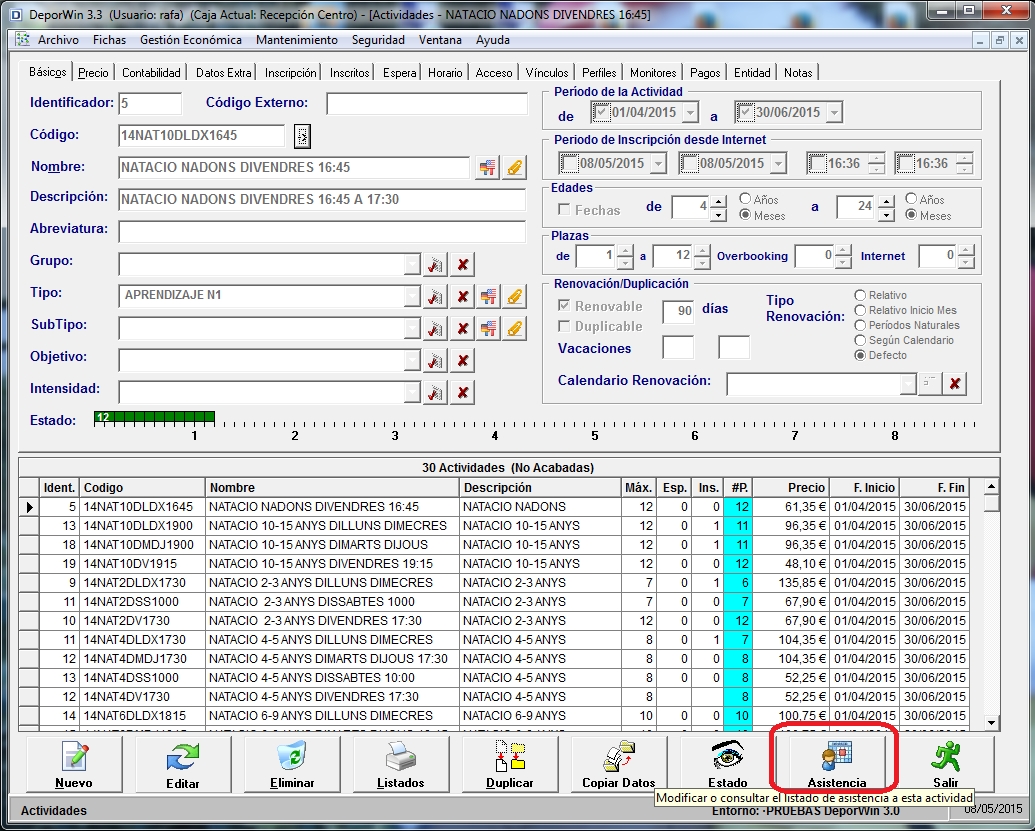The width and height of the screenshot is (1035, 831).
Task: Open the Archivo menu
Action: pos(58,40)
